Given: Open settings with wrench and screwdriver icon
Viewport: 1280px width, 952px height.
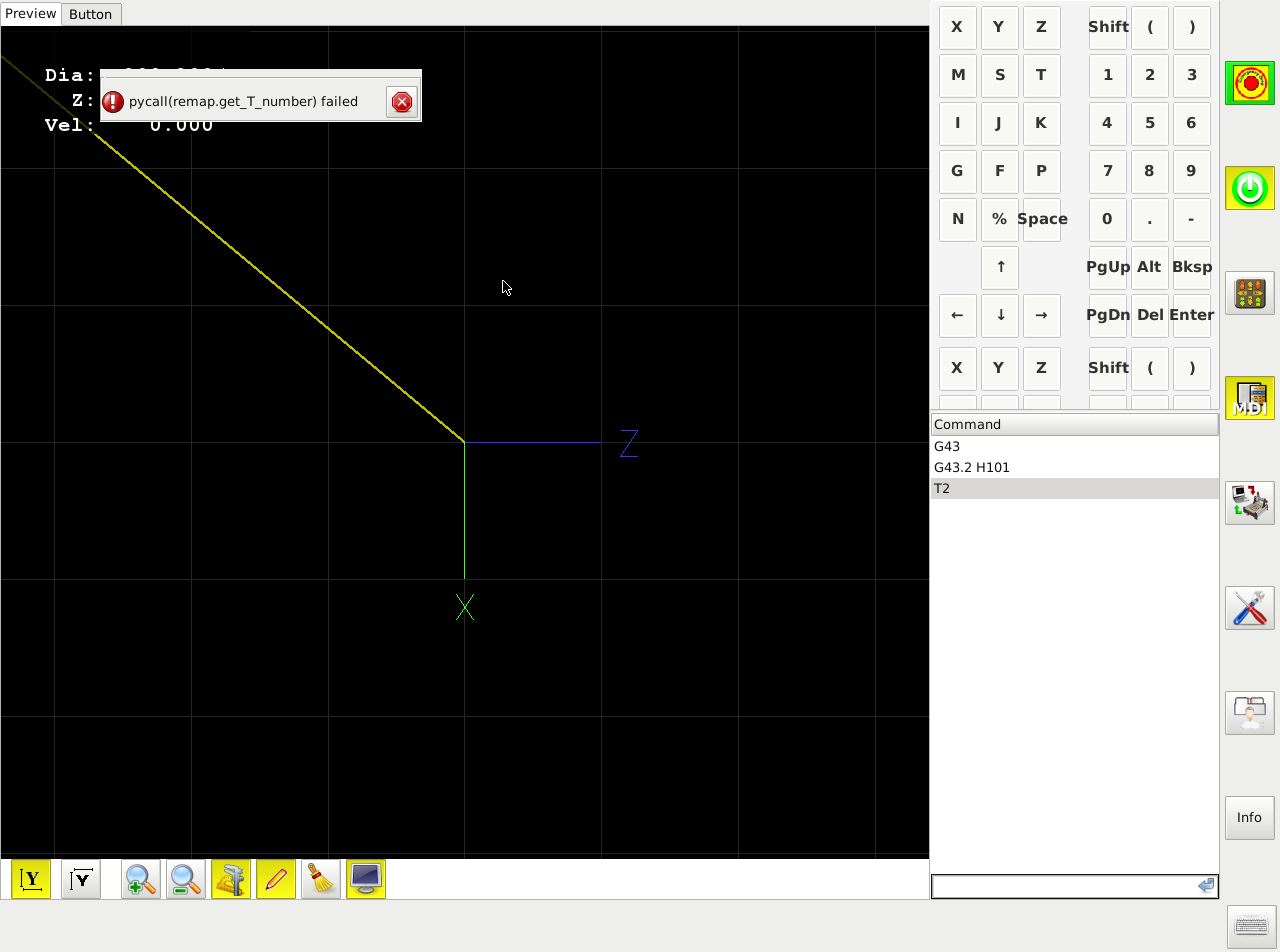Looking at the screenshot, I should coord(1249,608).
